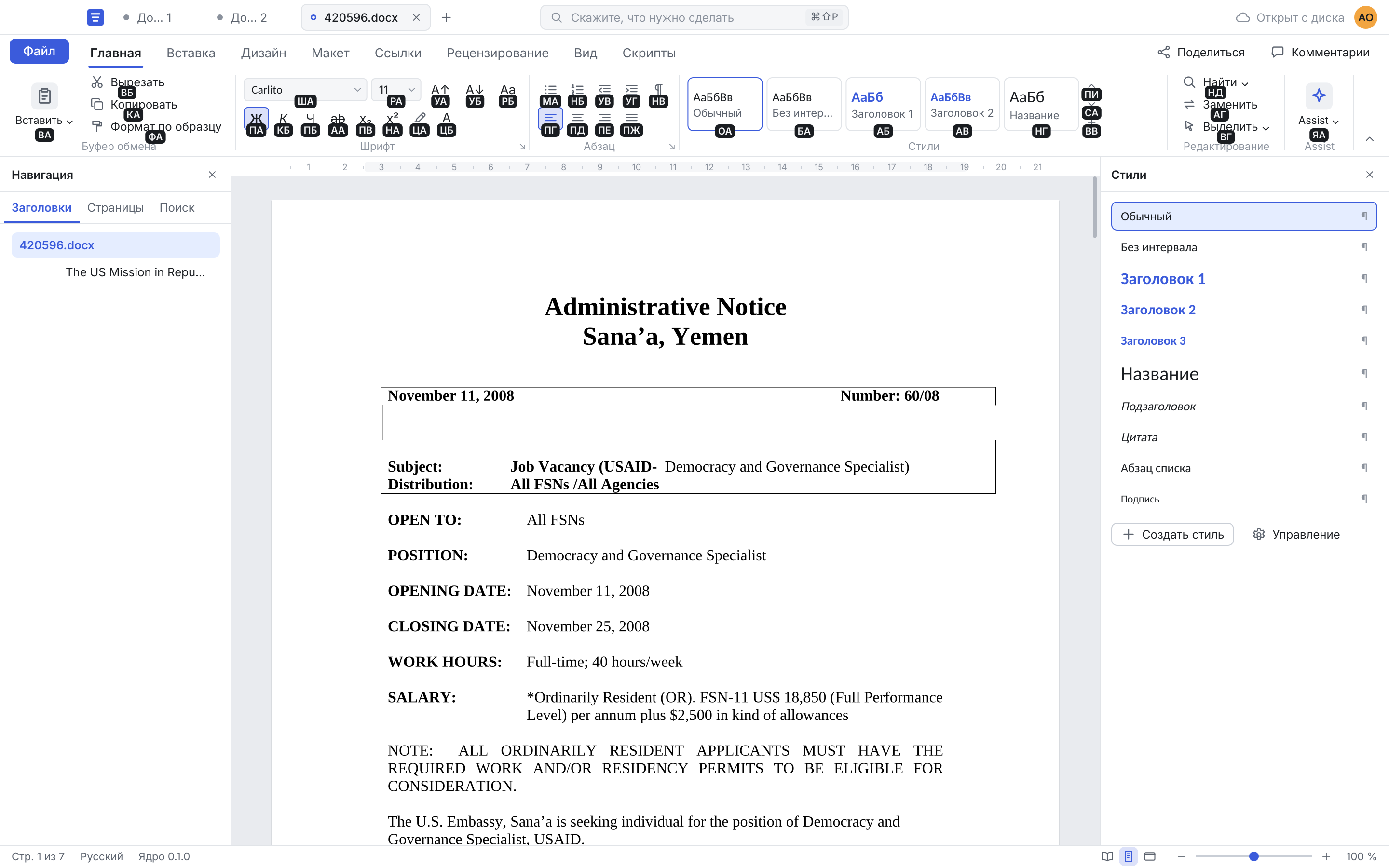This screenshot has height=868, width=1389.
Task: Switch to Страницы navigation tab
Action: [x=115, y=207]
